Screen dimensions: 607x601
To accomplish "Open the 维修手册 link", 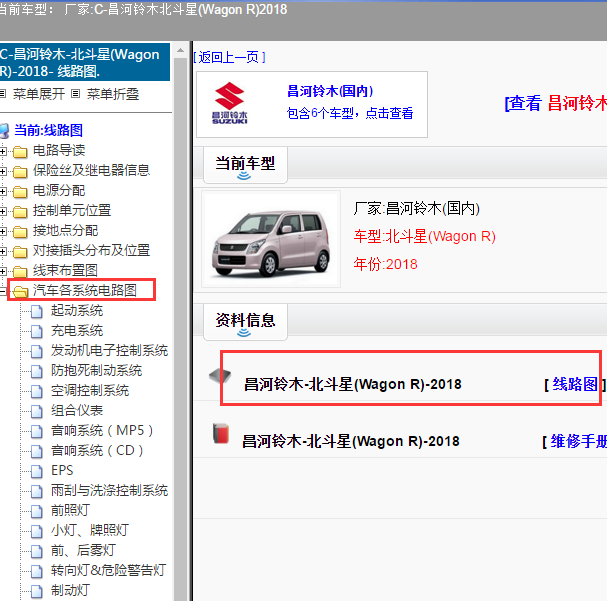I will coord(578,441).
